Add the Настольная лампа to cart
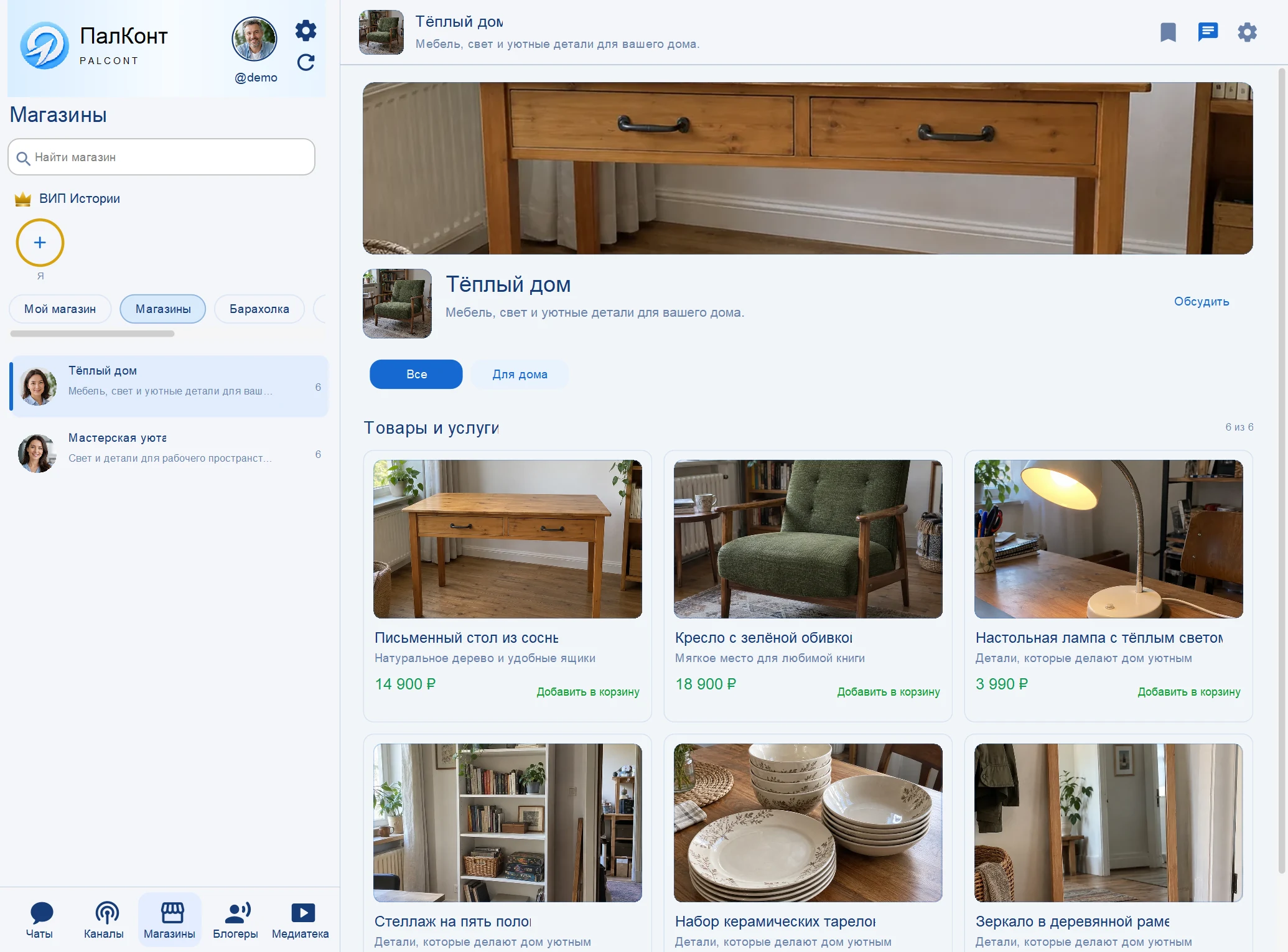The height and width of the screenshot is (952, 1288). pos(1188,692)
